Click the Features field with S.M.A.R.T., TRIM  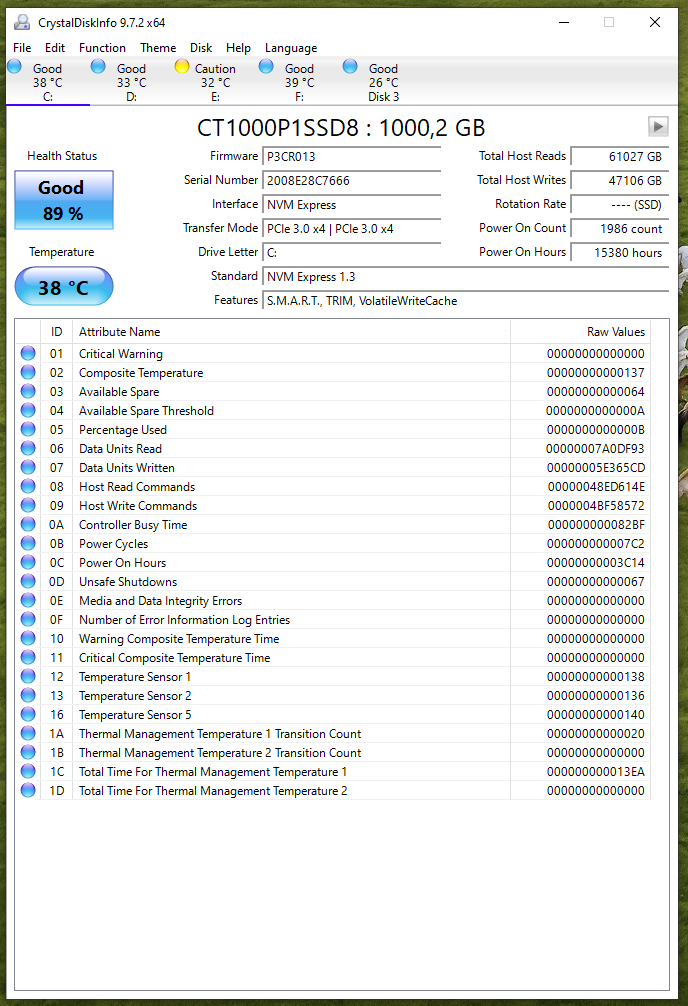(x=466, y=301)
